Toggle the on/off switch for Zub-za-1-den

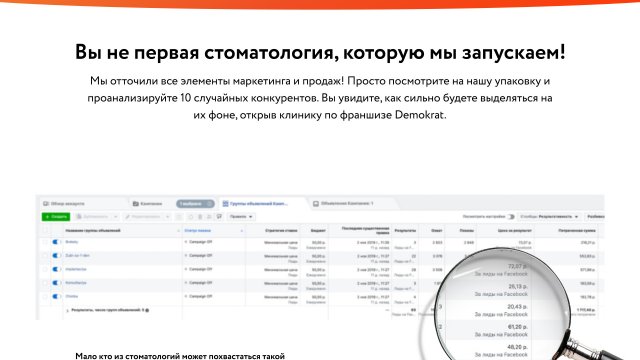pos(56,256)
